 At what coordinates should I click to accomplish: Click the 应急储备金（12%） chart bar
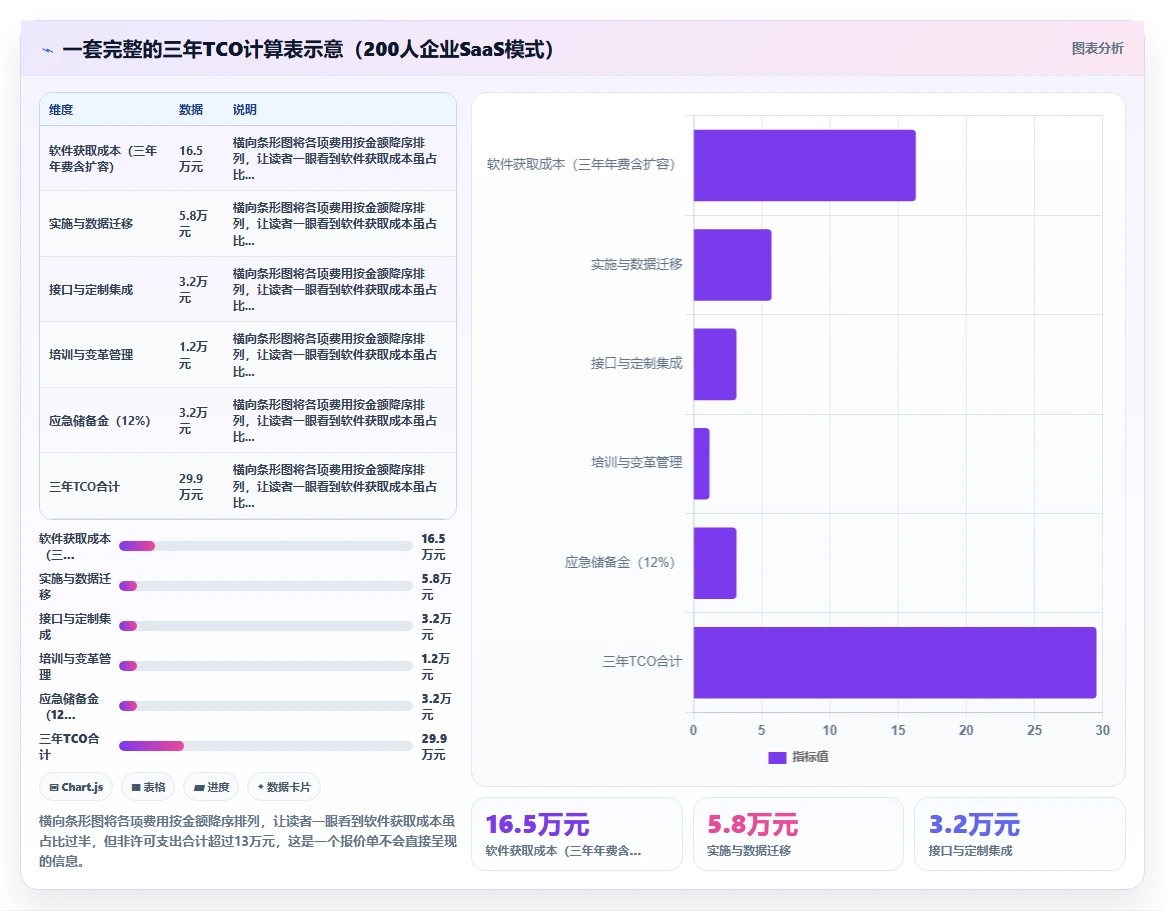click(715, 563)
